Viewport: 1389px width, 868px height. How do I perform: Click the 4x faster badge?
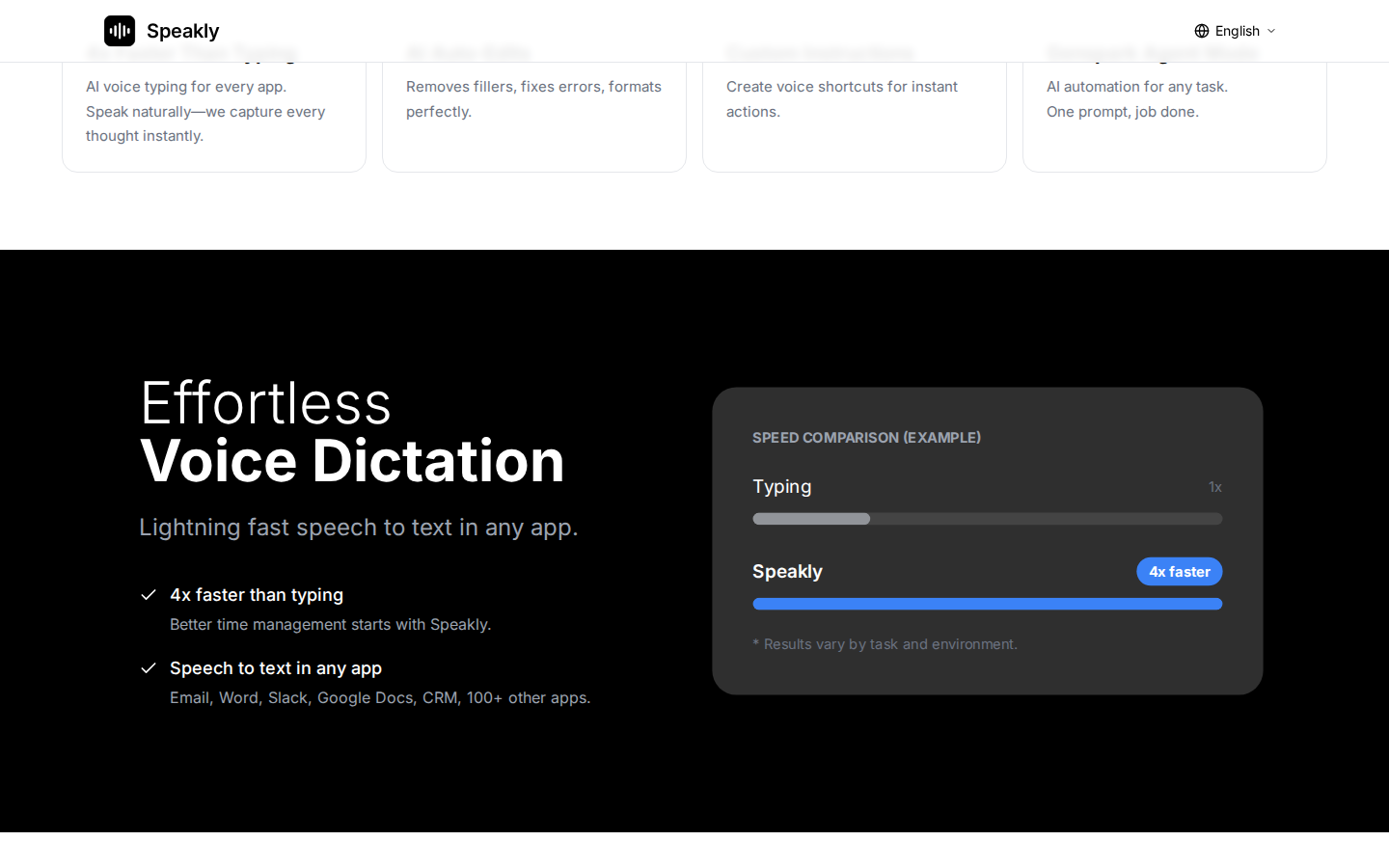pos(1180,572)
